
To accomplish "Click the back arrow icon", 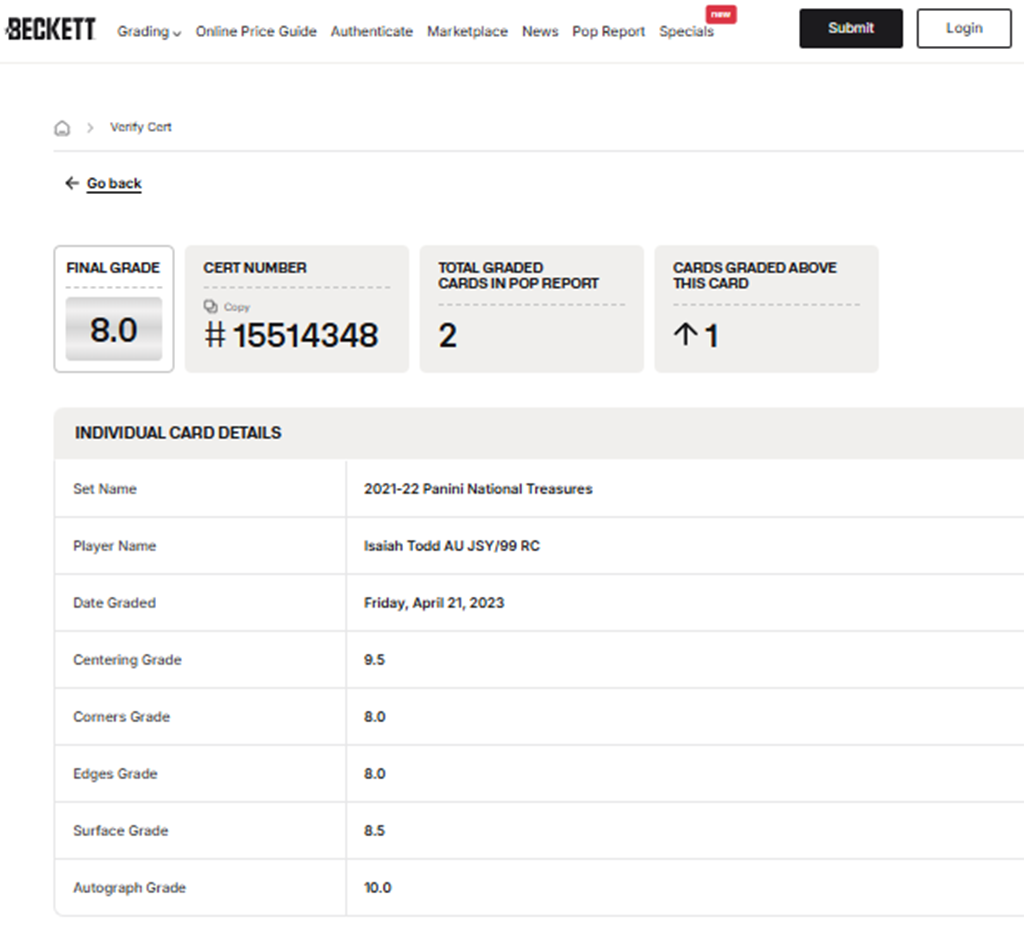I will [71, 183].
